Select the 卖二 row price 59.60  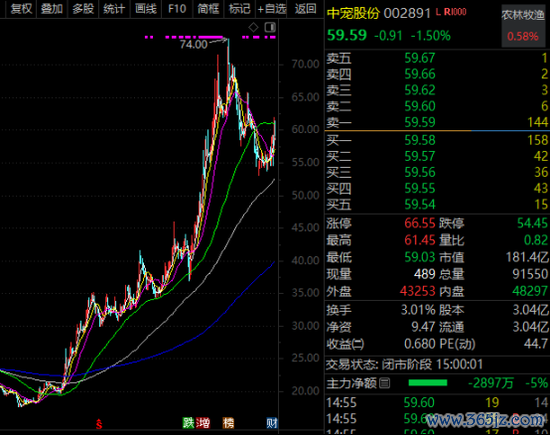[420, 106]
